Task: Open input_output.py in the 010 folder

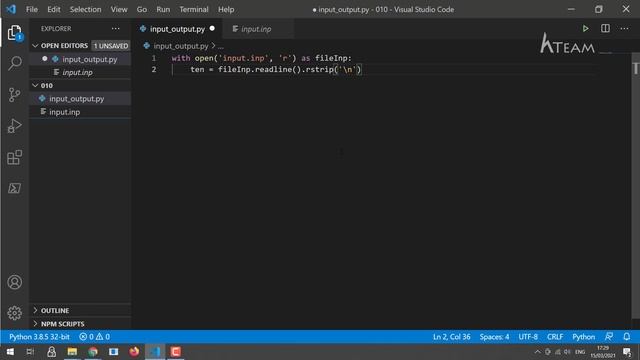Action: (x=76, y=99)
